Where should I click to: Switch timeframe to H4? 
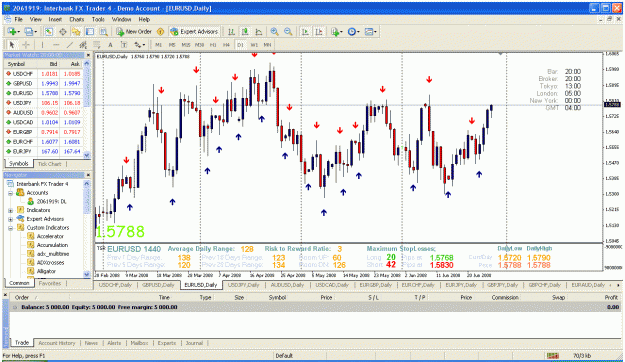pyautogui.click(x=226, y=45)
